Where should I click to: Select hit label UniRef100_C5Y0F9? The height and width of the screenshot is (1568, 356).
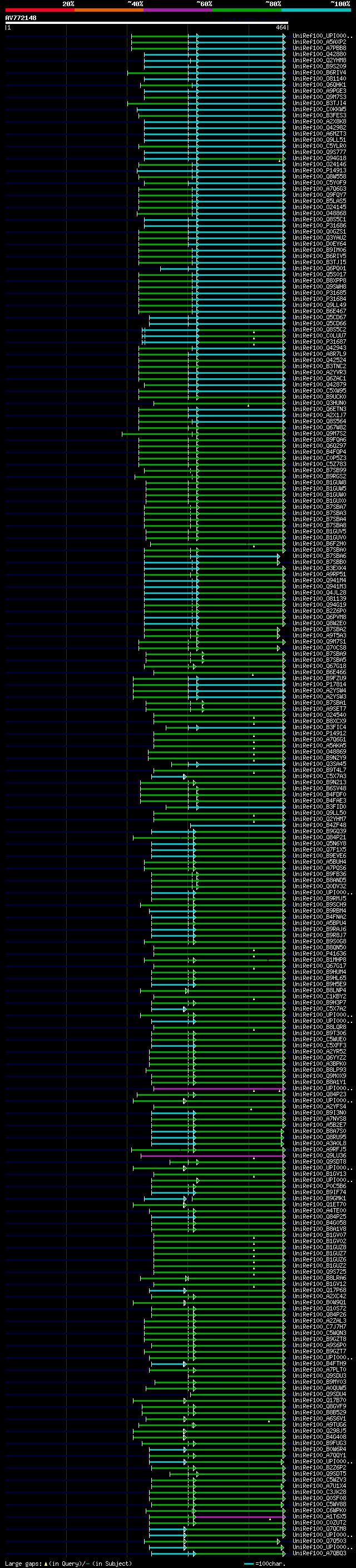click(319, 182)
